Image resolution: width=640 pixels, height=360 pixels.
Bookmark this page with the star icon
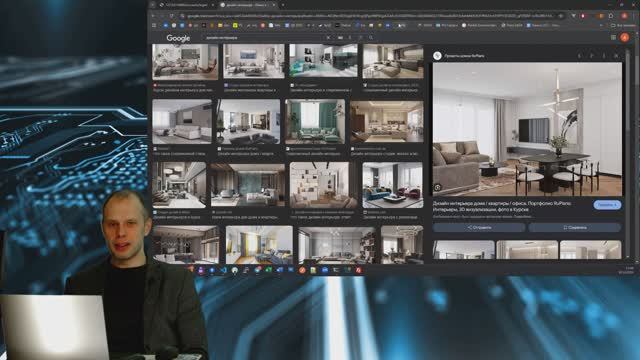(x=561, y=16)
